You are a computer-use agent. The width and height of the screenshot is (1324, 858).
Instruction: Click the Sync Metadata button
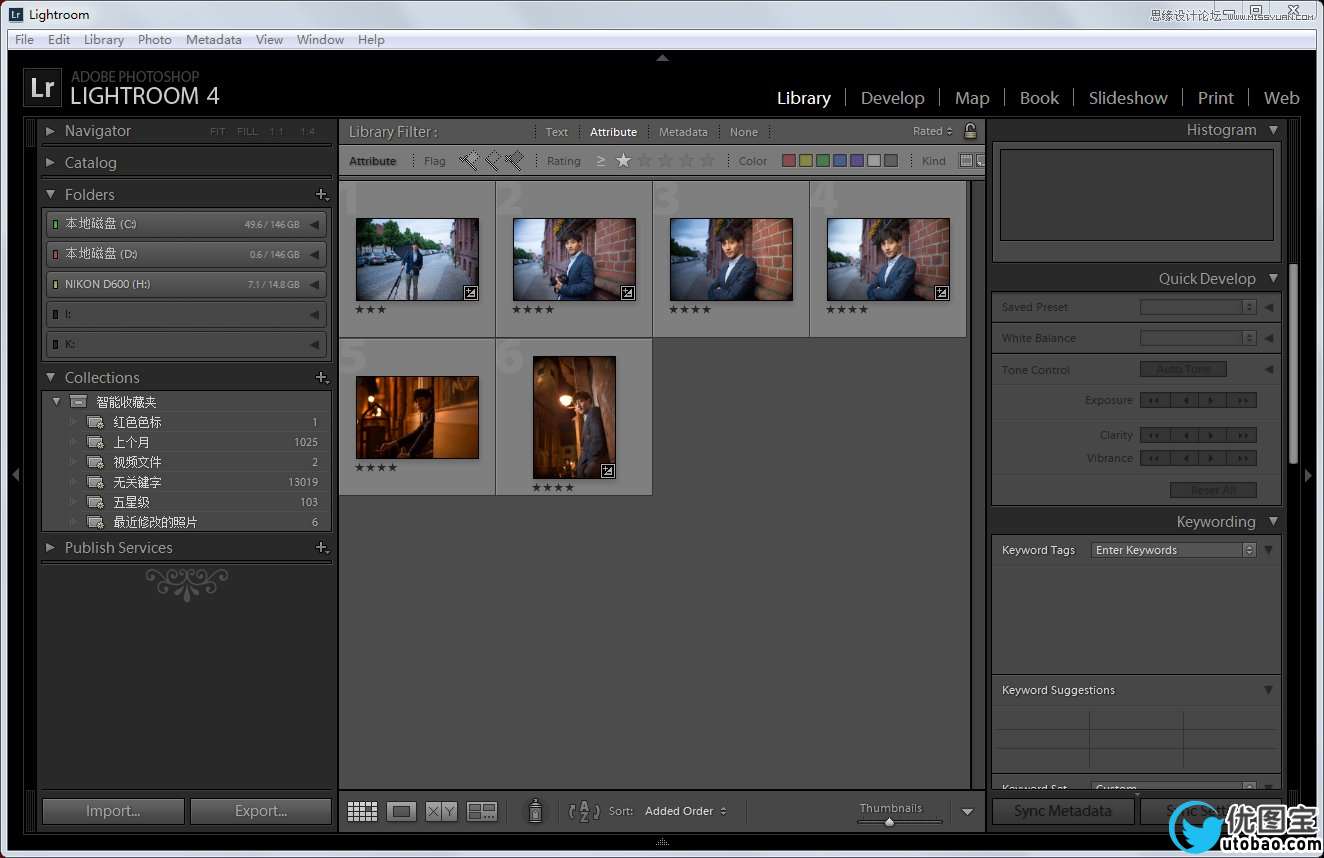coord(1062,811)
